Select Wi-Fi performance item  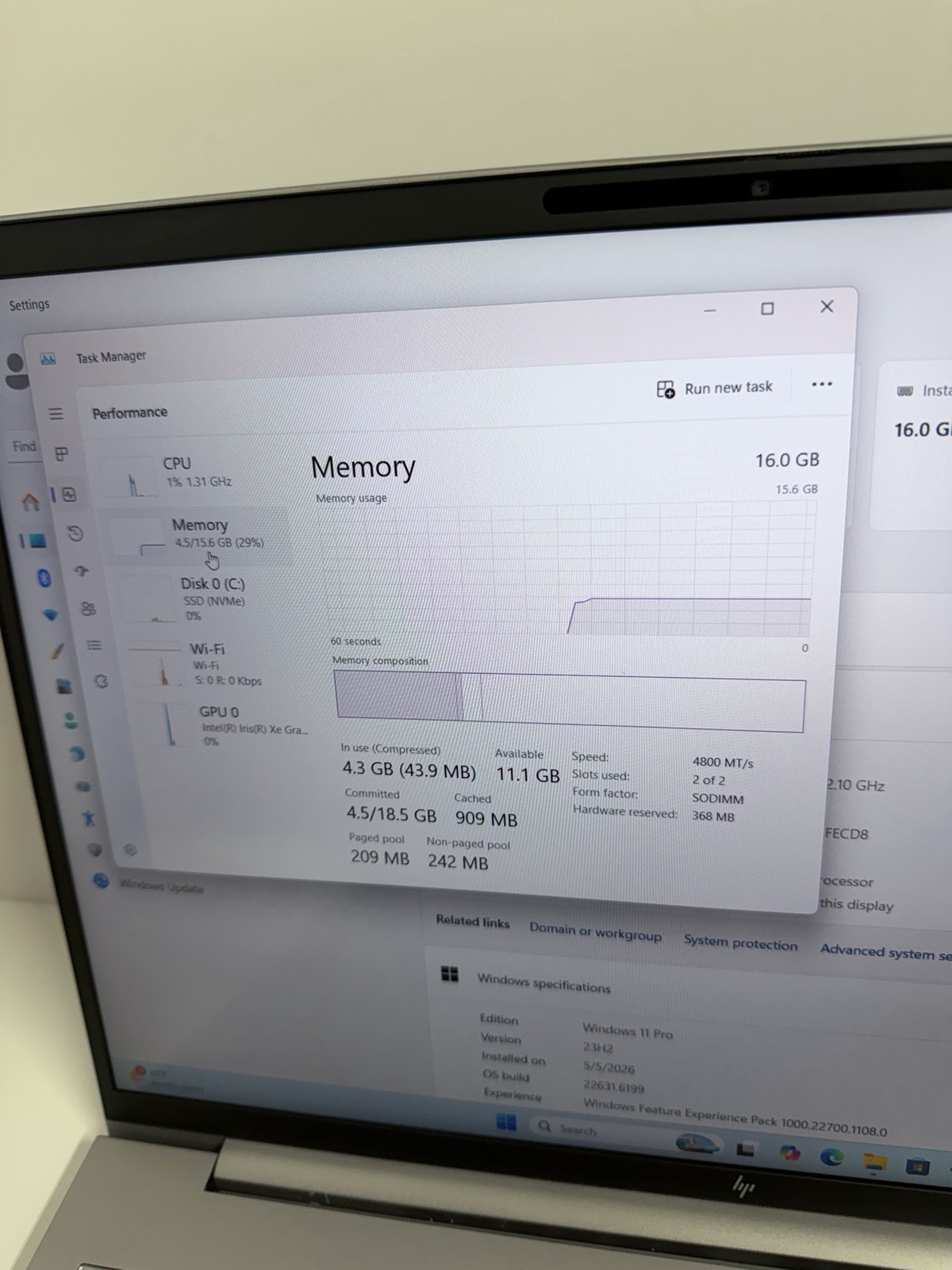coord(213,664)
